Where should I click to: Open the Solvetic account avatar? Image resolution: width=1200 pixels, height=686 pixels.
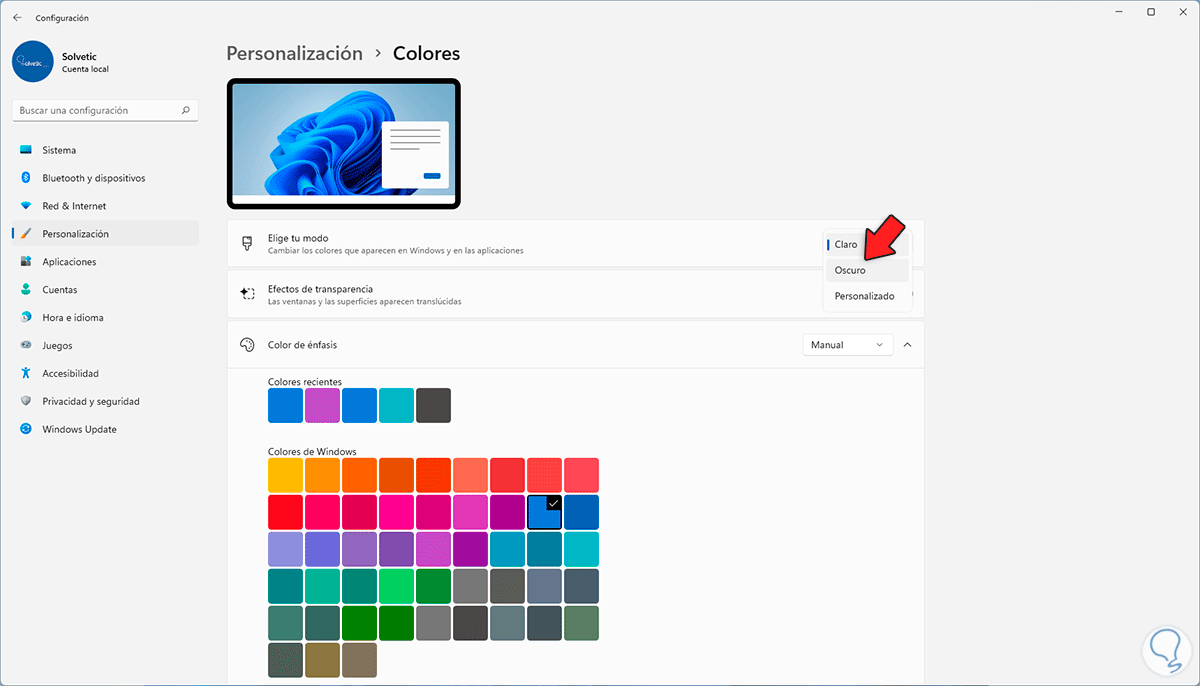coord(33,61)
